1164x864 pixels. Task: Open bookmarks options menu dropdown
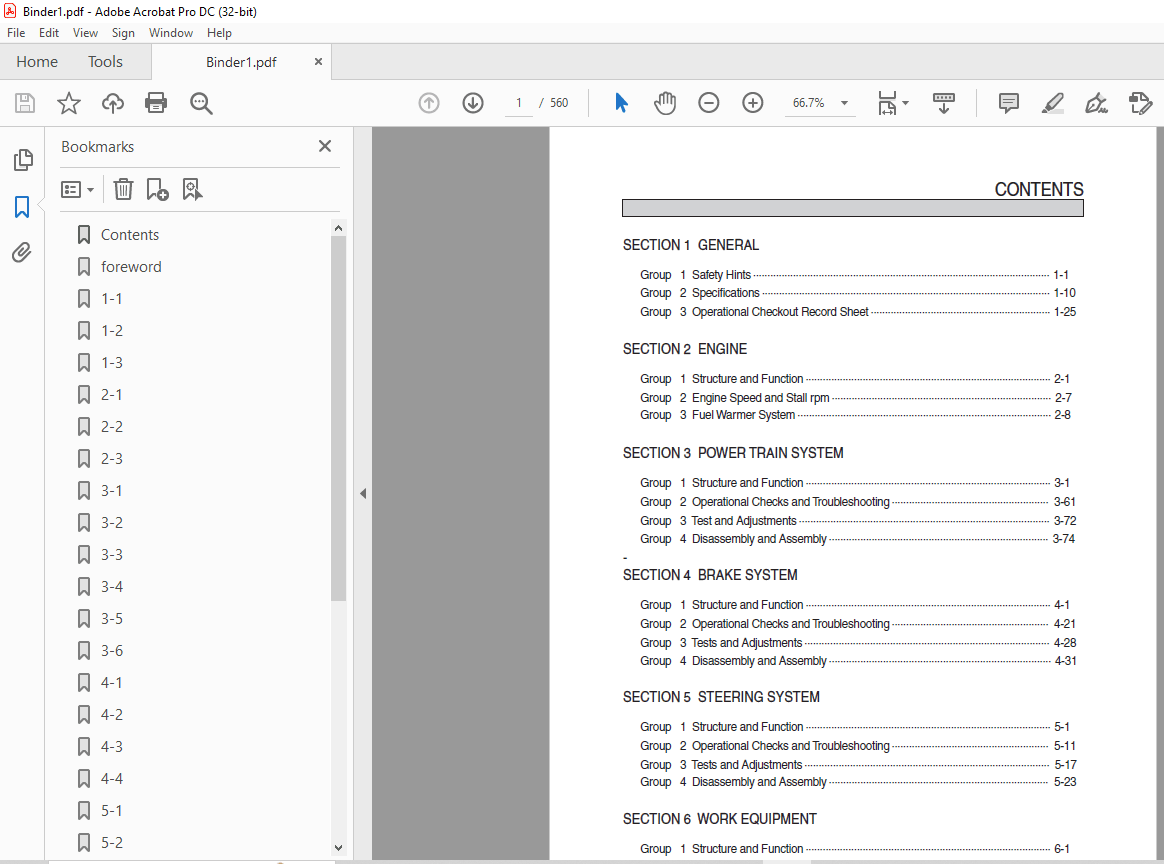point(77,189)
